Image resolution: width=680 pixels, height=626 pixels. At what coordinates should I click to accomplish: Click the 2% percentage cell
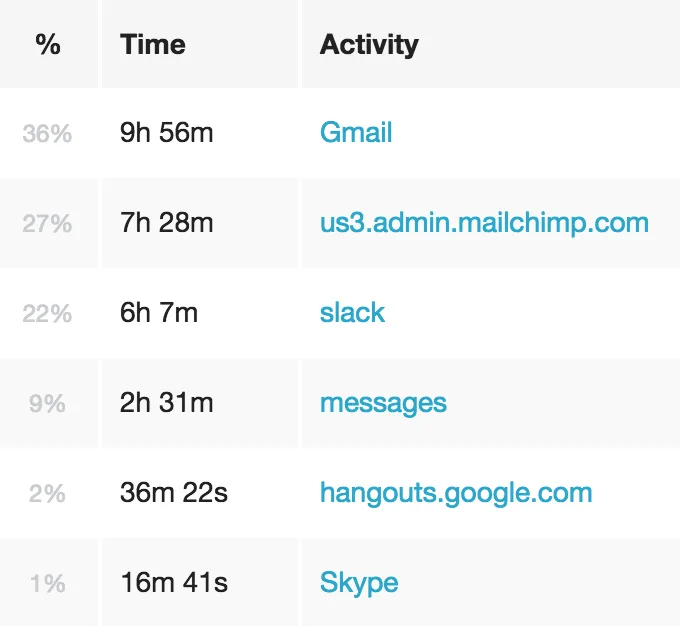(48, 494)
